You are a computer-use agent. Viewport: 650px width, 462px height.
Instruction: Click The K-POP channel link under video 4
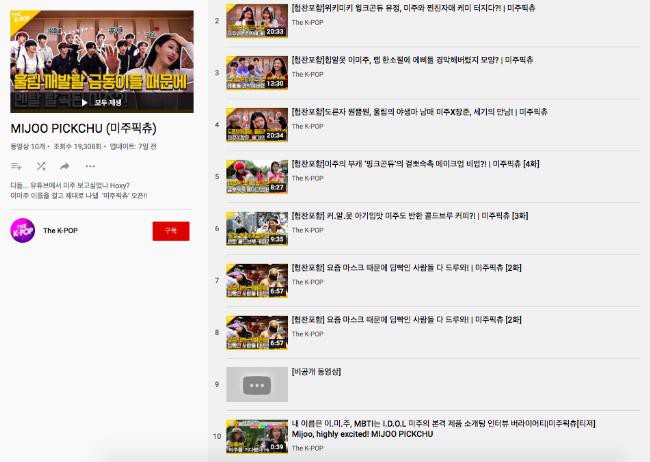coord(308,126)
